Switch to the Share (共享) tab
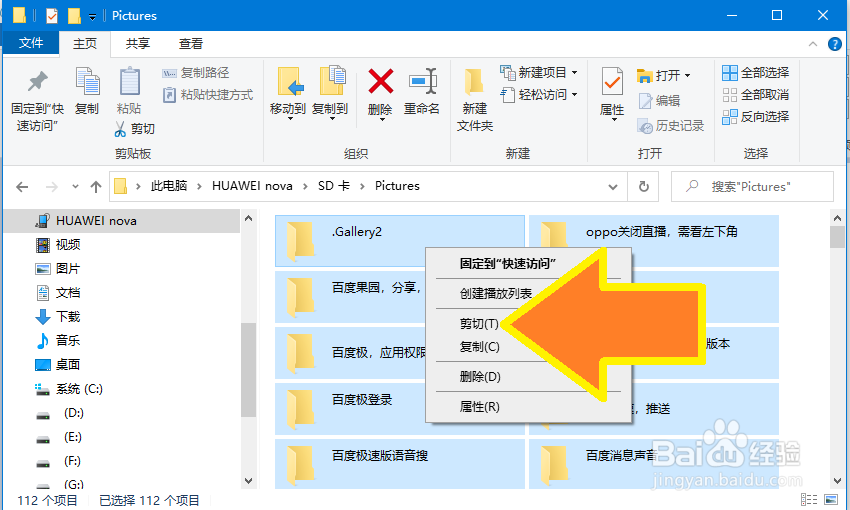The image size is (850, 510). [x=138, y=44]
